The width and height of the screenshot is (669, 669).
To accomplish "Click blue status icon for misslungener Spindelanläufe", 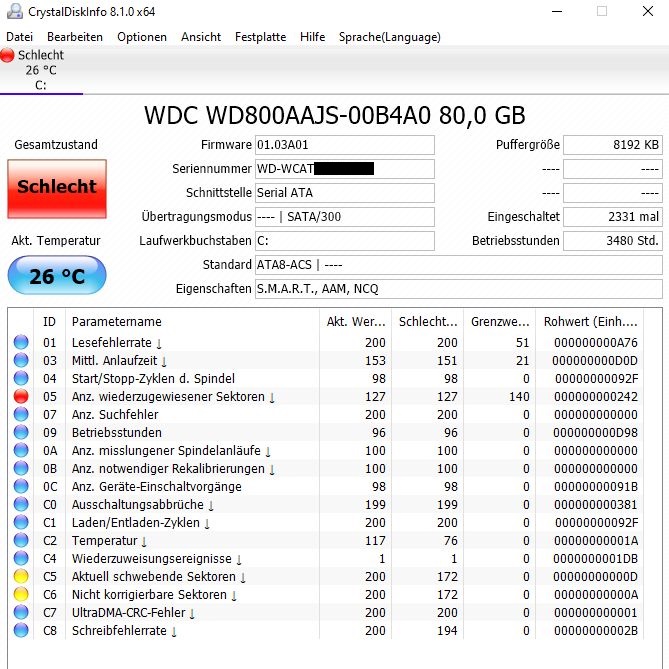I will (x=21, y=450).
